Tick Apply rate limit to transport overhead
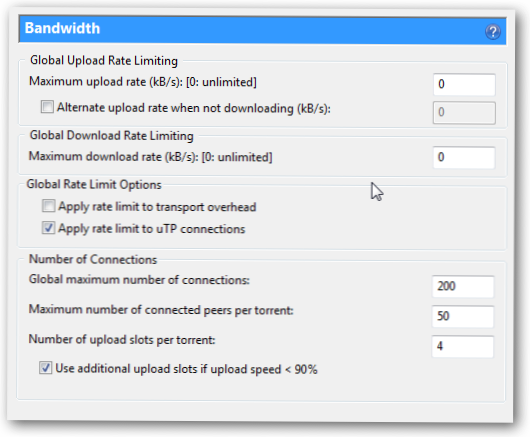This screenshot has width=530, height=437. (x=48, y=205)
